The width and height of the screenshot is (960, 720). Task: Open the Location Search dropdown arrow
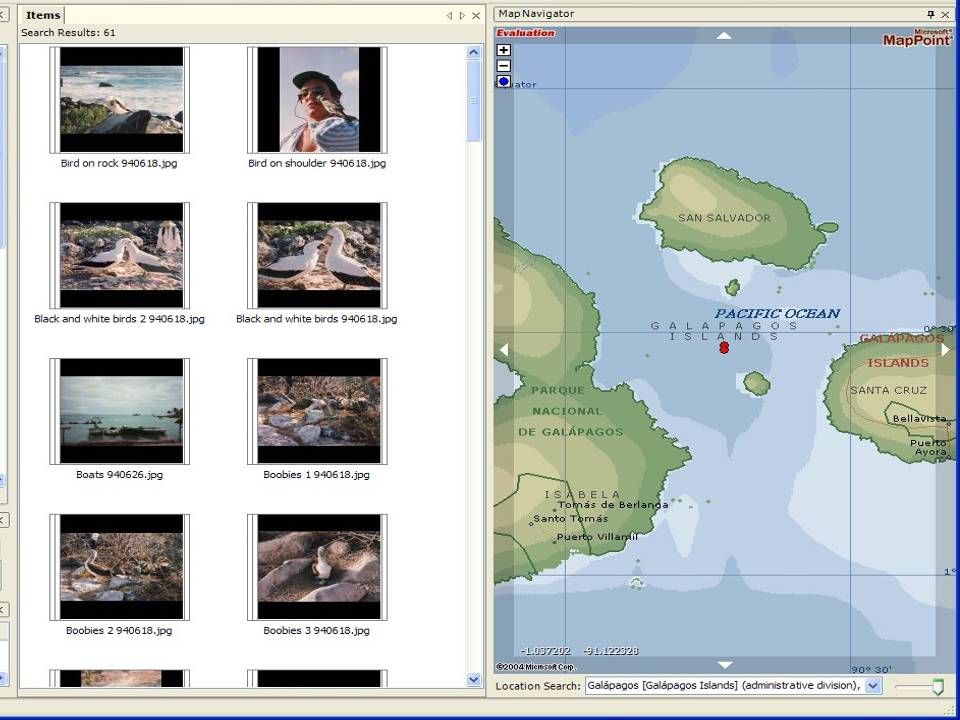coord(874,686)
